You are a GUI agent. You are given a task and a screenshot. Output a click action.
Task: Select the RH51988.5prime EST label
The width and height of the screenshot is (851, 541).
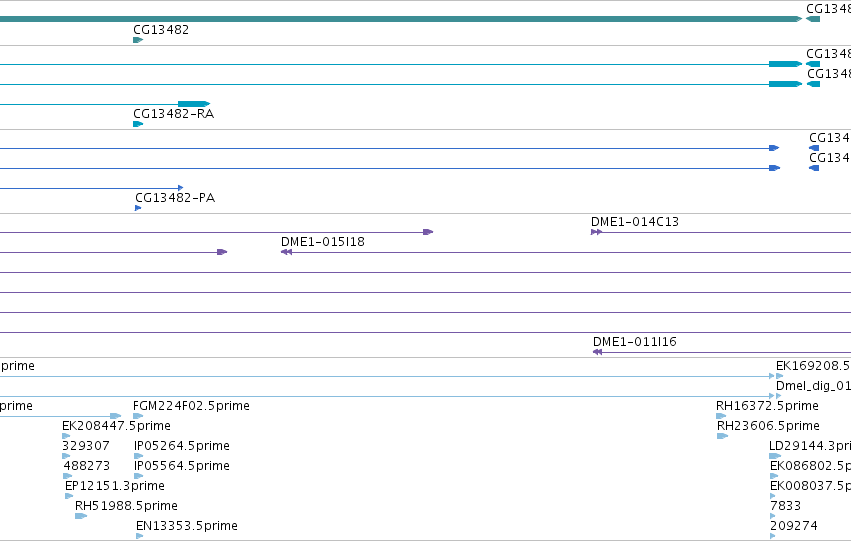point(126,506)
